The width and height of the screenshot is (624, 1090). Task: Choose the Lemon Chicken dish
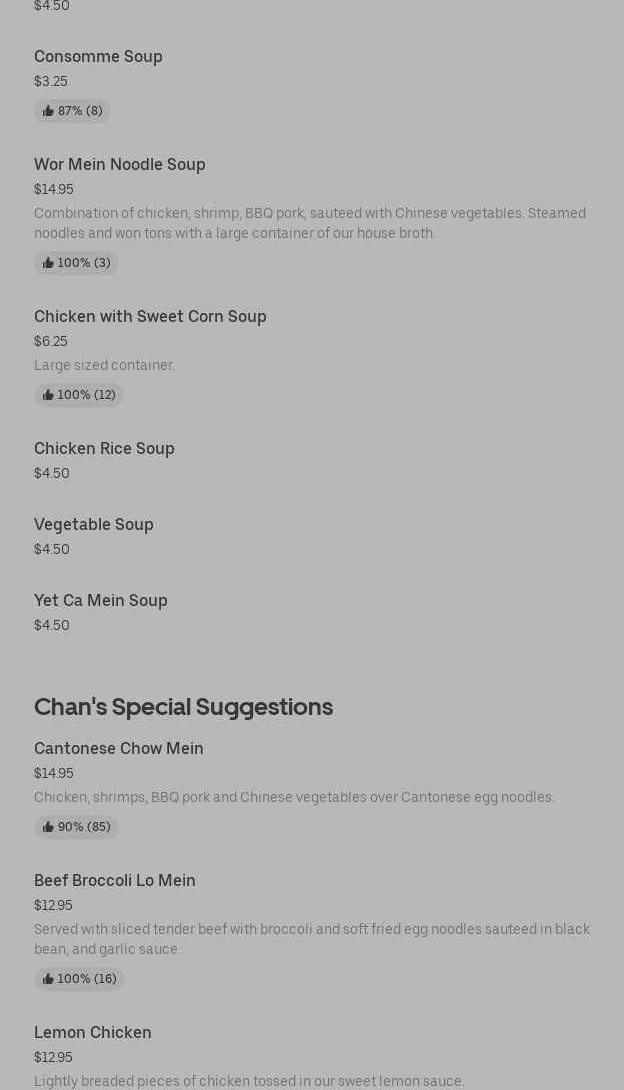pos(93,1033)
